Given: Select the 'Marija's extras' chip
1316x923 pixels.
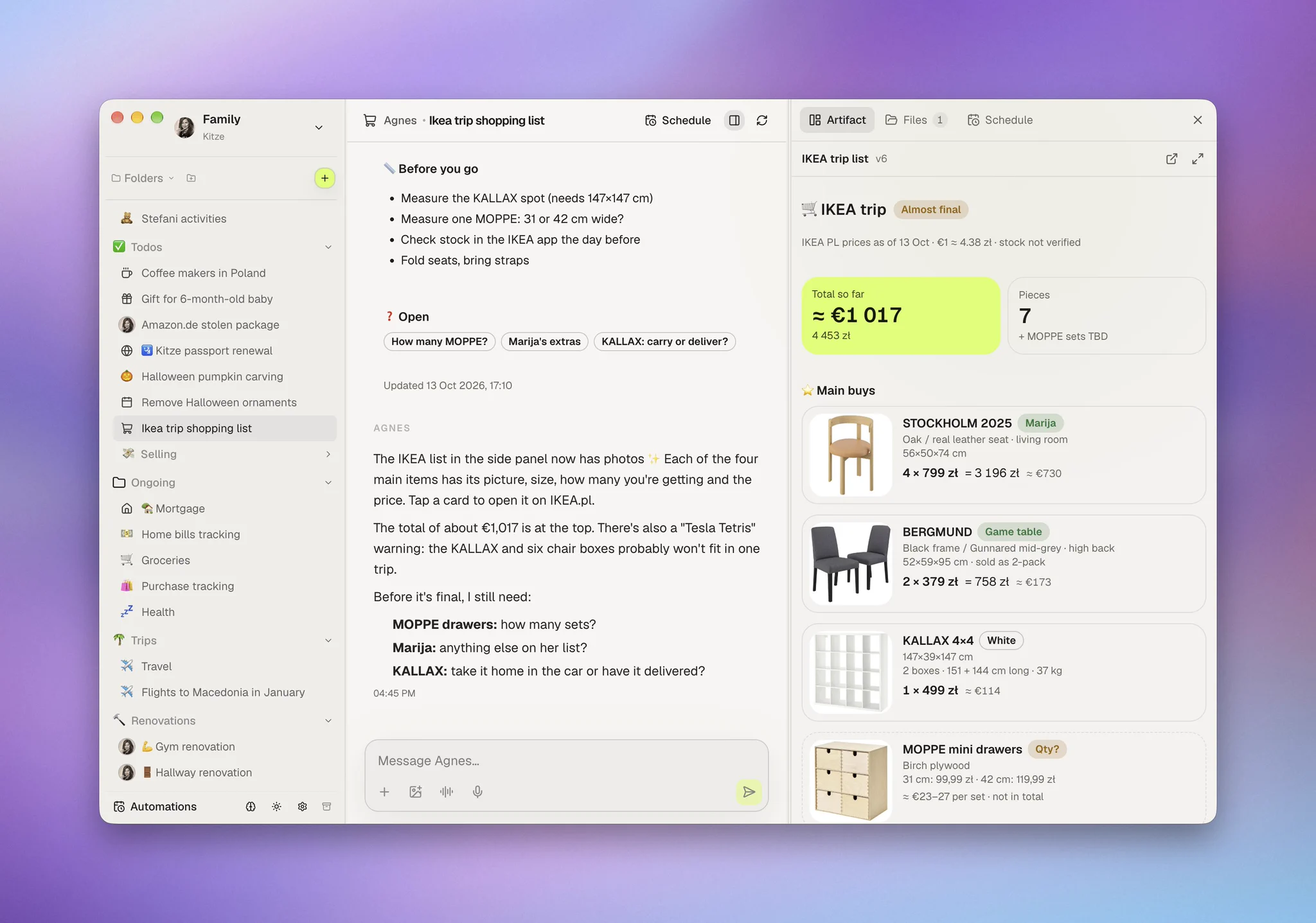Looking at the screenshot, I should (x=544, y=342).
